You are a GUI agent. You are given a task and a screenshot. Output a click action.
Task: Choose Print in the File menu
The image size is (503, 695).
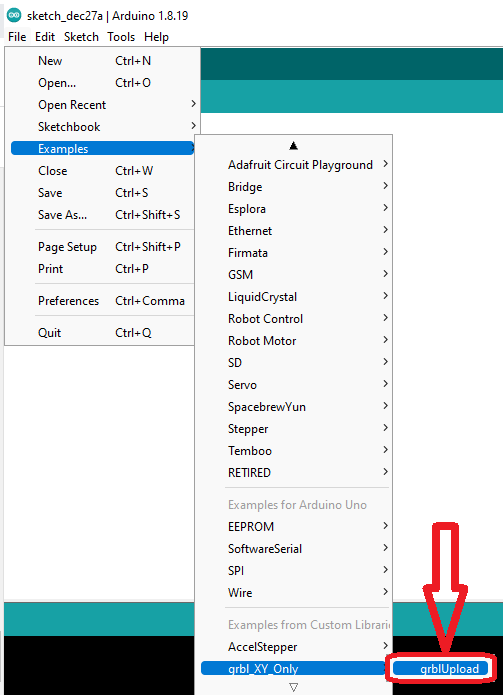click(102, 269)
